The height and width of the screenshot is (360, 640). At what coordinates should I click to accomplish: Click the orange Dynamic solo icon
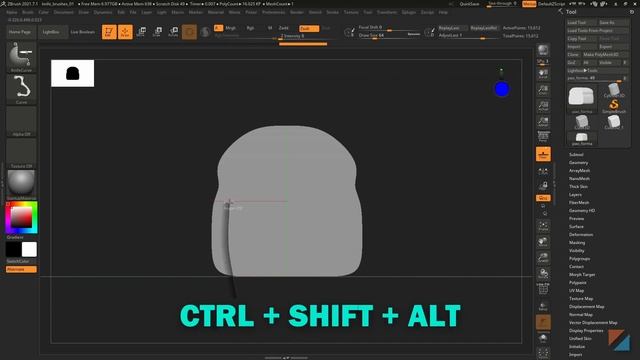coord(543,322)
